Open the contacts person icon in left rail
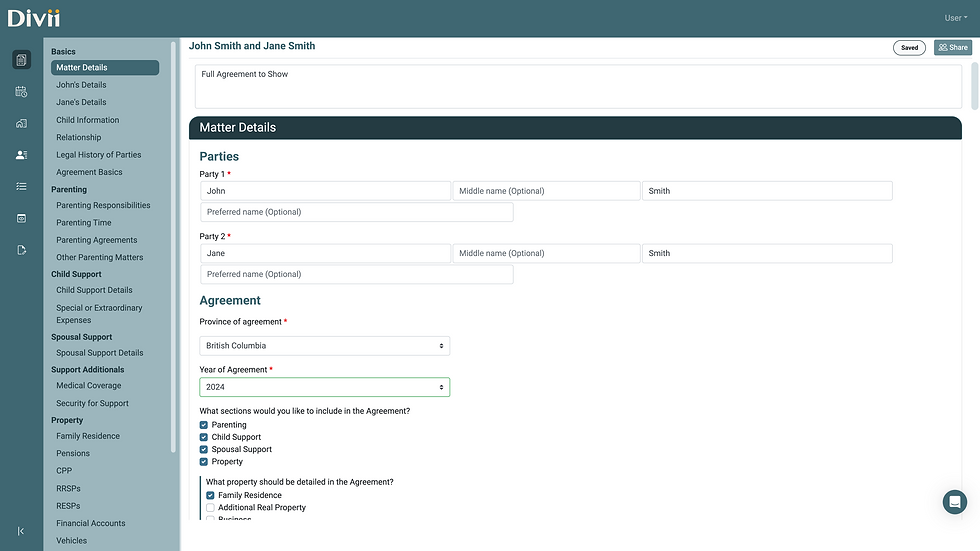 click(21, 155)
